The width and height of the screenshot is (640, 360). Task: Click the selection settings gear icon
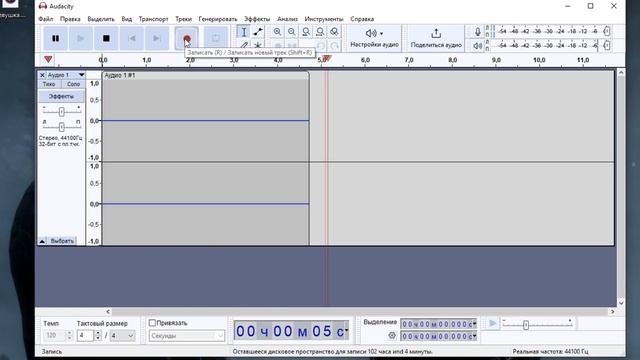point(392,336)
